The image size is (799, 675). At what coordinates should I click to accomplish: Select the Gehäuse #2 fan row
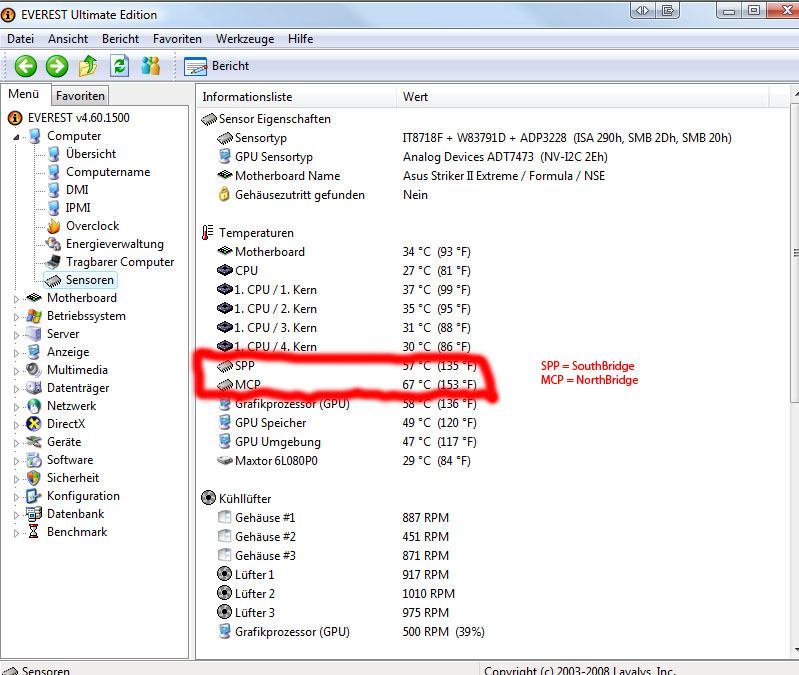[x=333, y=537]
